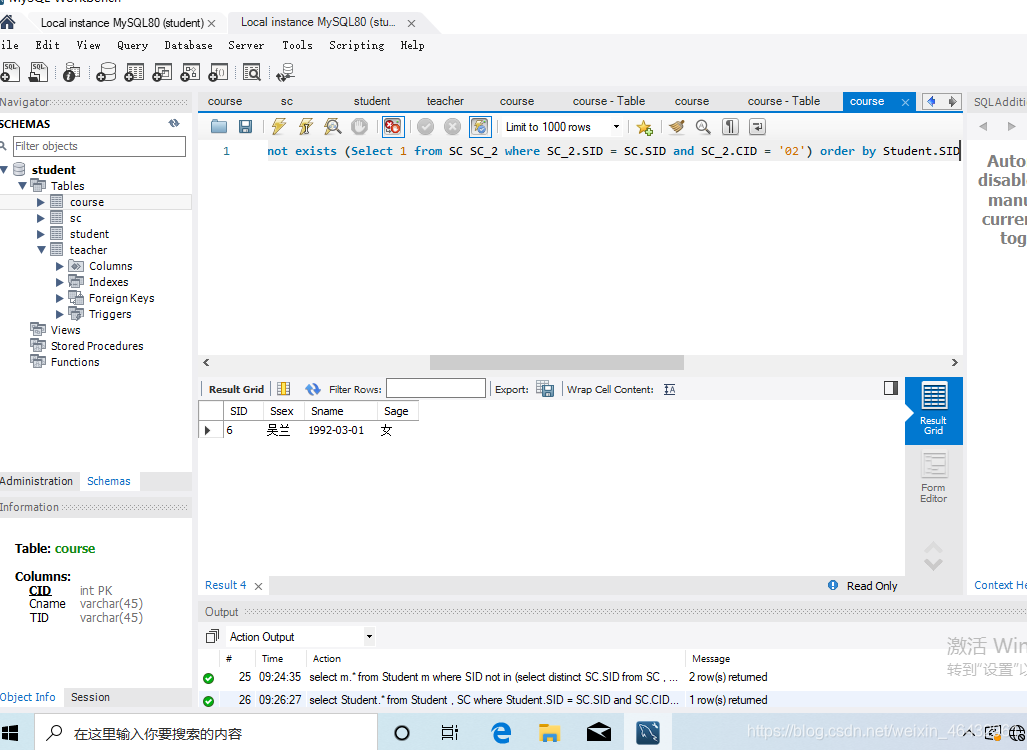1027x750 pixels.
Task: Open the Query menu
Action: point(132,45)
